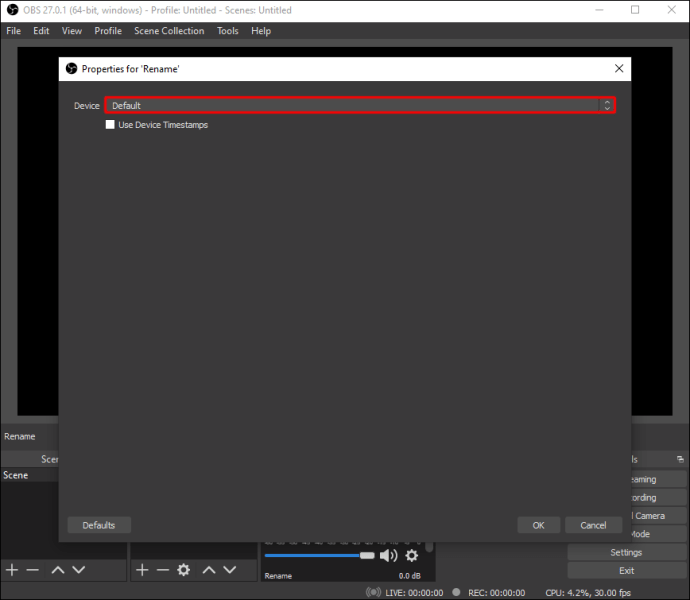Remove selected source with minus icon
The width and height of the screenshot is (690, 600).
[x=163, y=570]
